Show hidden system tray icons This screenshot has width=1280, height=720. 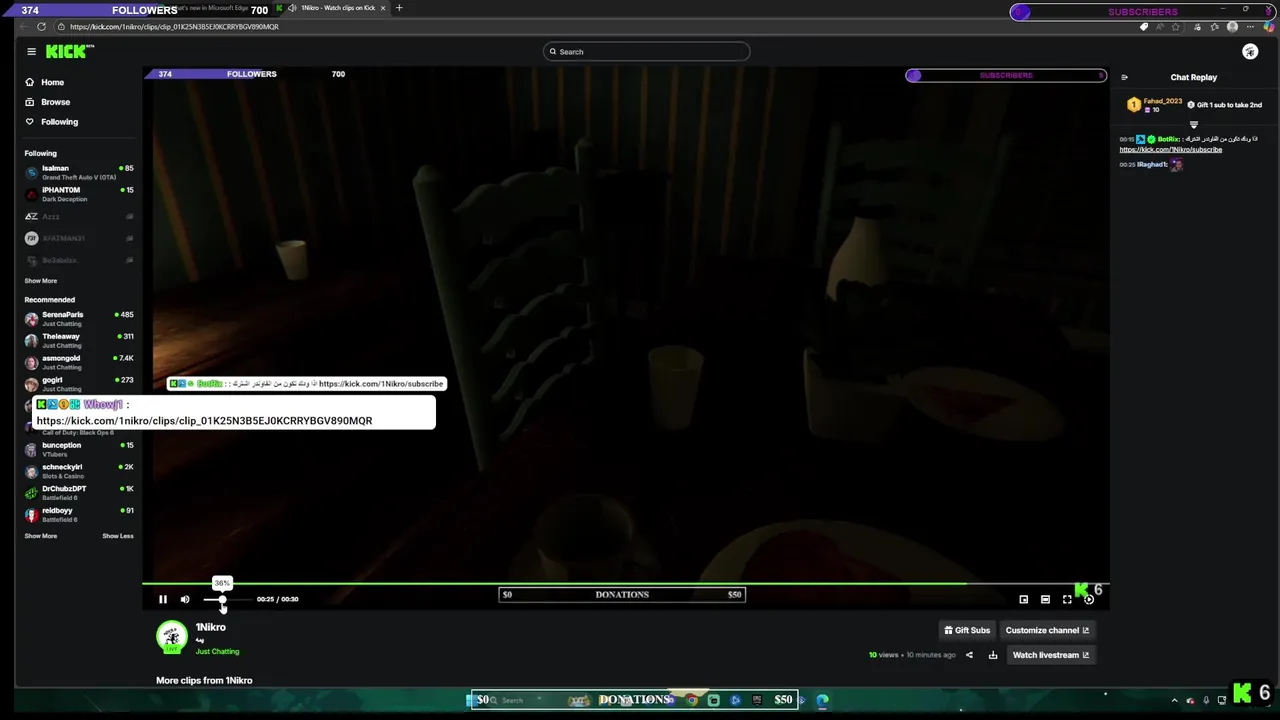tap(1174, 700)
